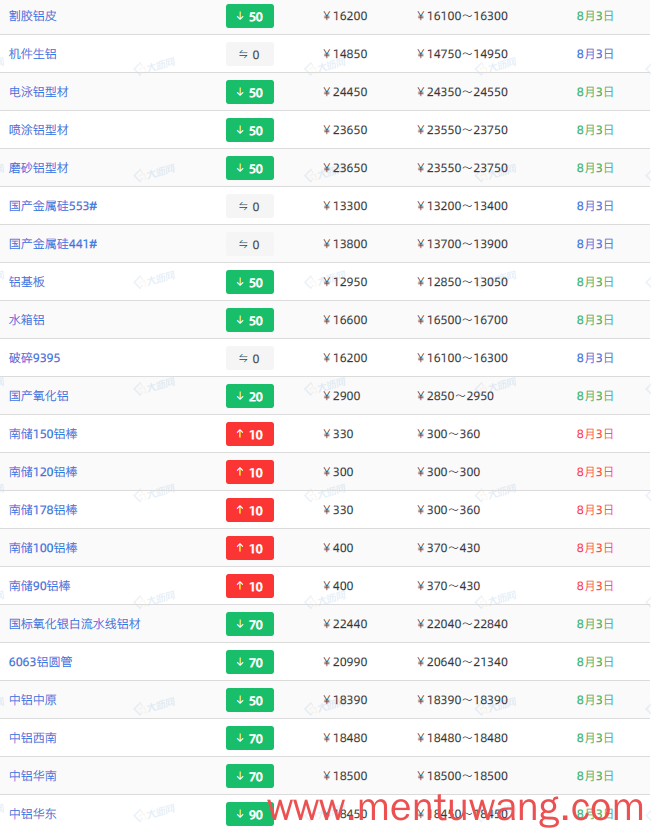Open the 南储178铝棒 link
This screenshot has width=653, height=838.
(x=43, y=510)
